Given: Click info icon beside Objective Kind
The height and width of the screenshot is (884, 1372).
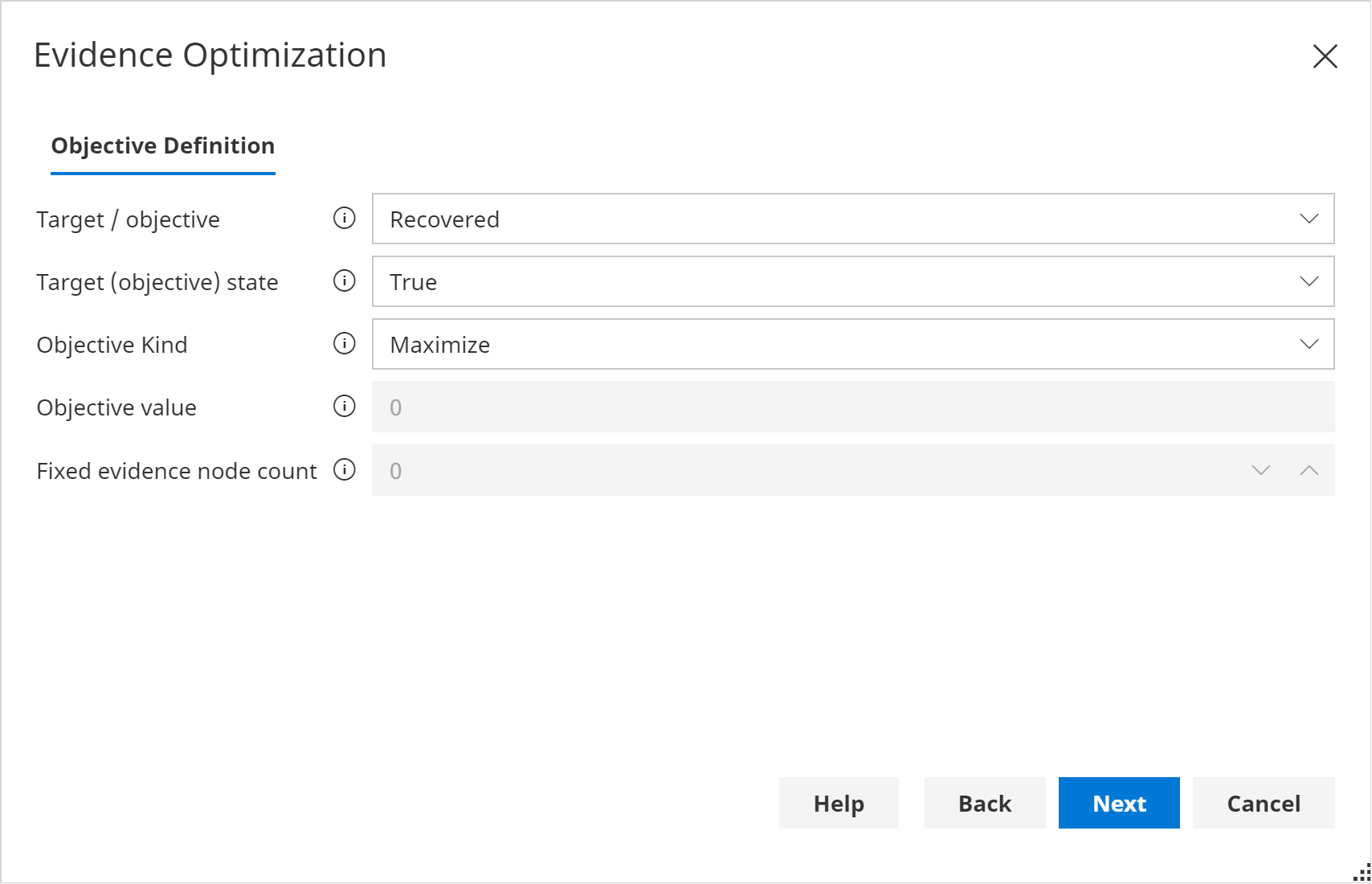Looking at the screenshot, I should (x=344, y=344).
